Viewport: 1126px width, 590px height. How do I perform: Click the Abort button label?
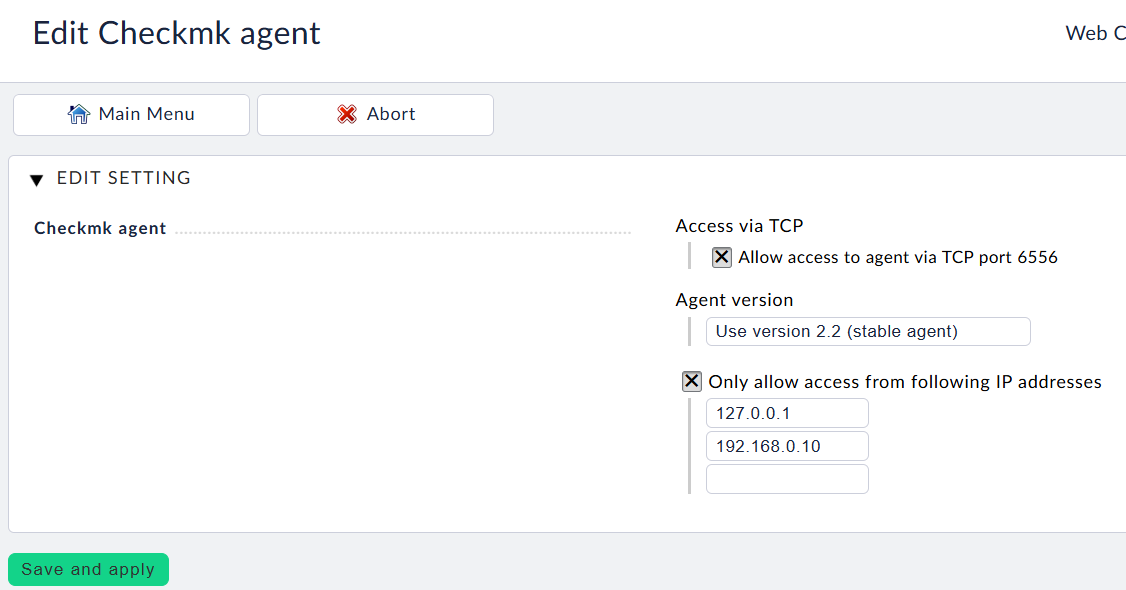click(391, 114)
